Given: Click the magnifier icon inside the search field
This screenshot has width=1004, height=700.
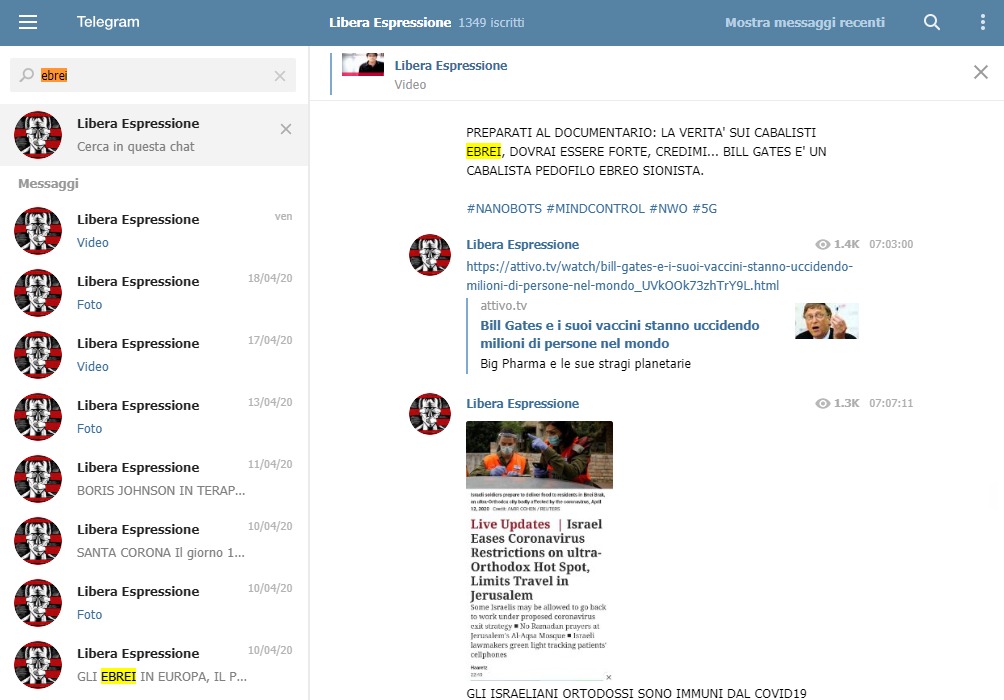Looking at the screenshot, I should (26, 75).
